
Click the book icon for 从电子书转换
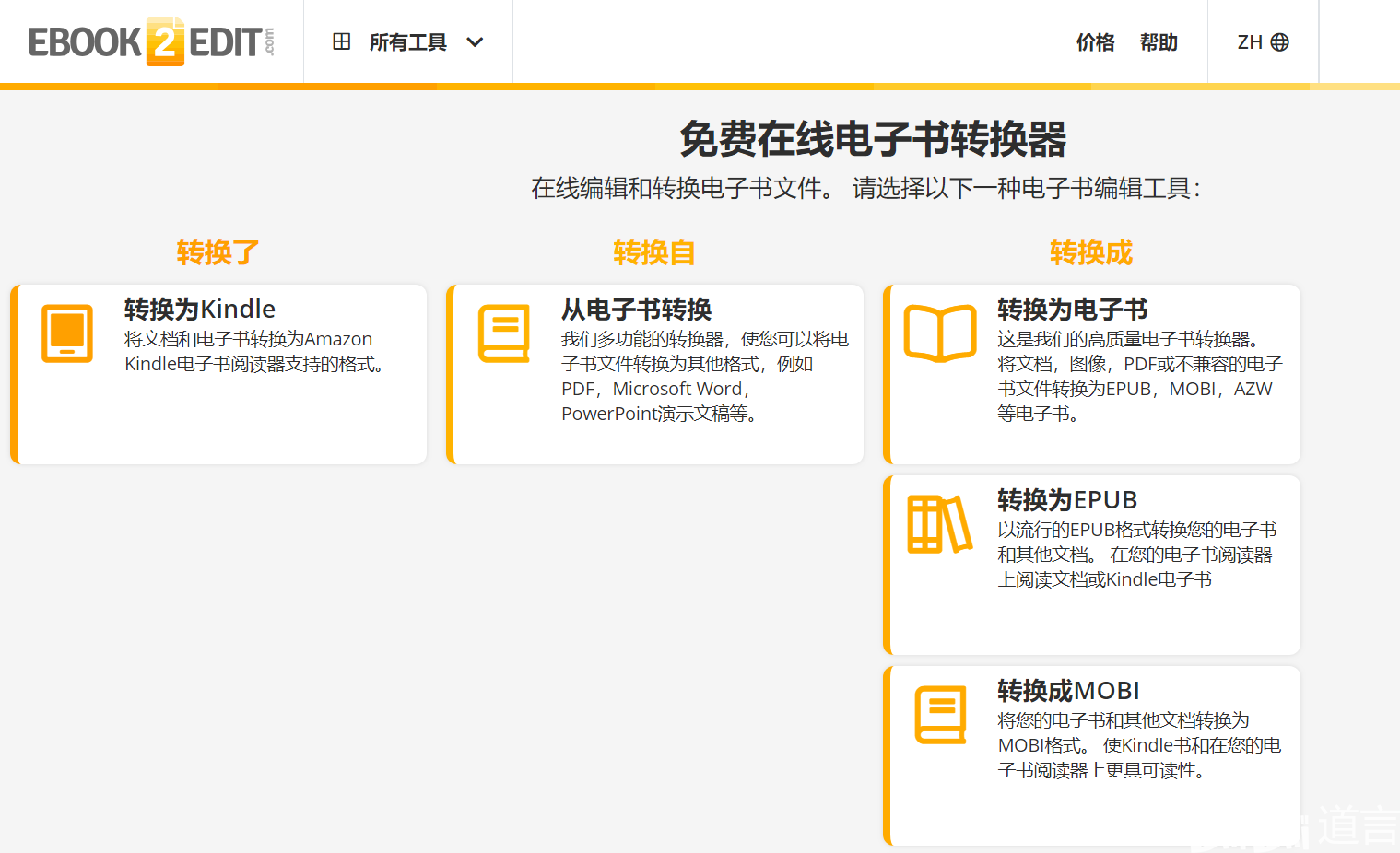click(504, 333)
